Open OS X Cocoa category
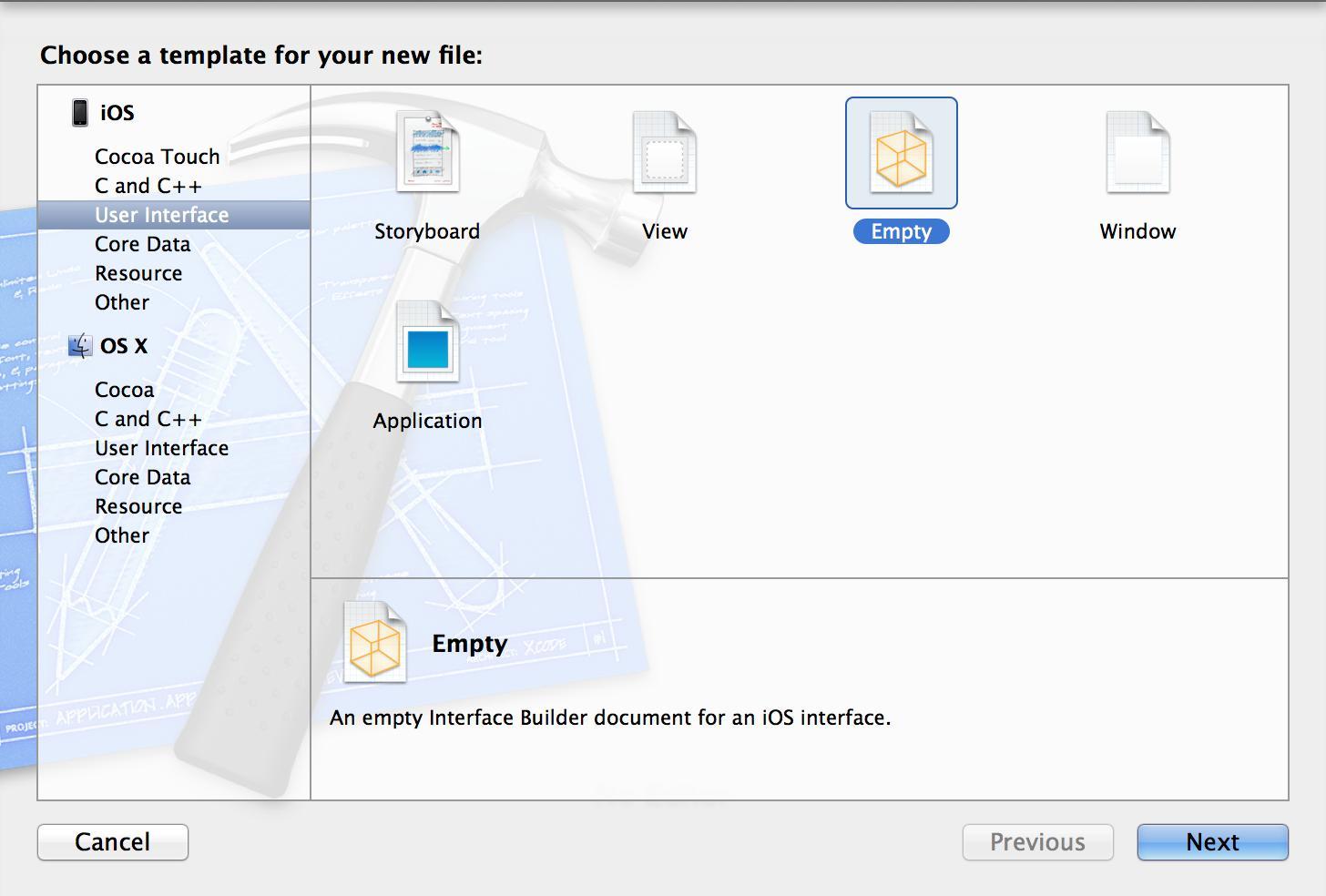The image size is (1326, 896). pos(125,390)
